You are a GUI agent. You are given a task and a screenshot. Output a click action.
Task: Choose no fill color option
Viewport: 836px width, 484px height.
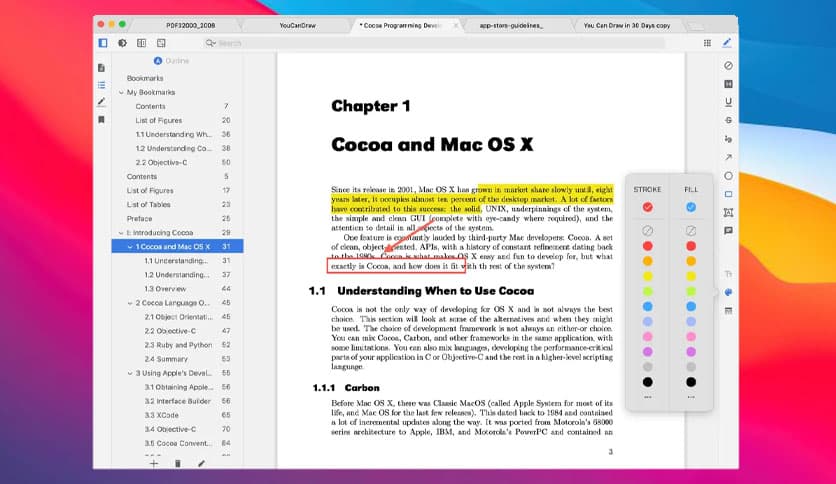690,231
